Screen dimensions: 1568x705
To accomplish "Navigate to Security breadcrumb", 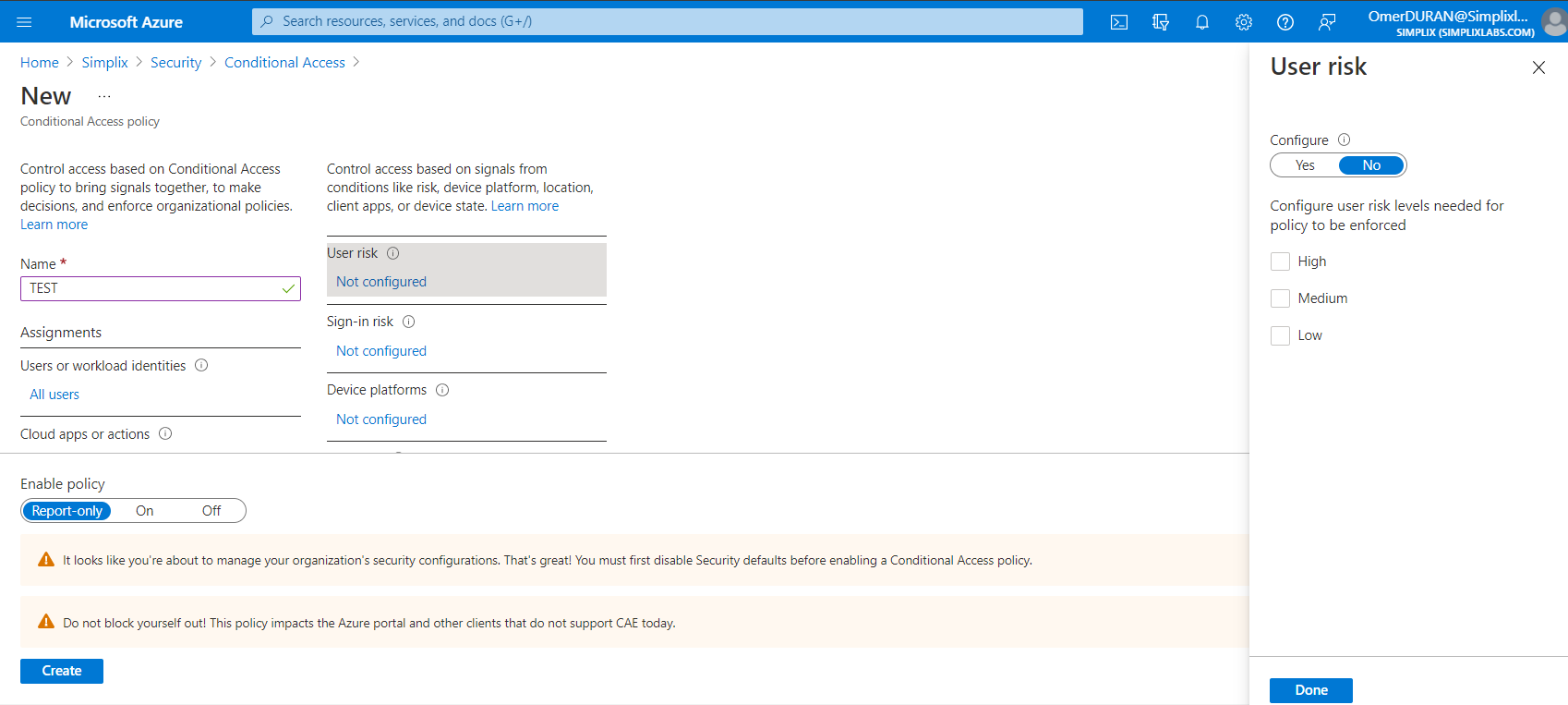I will point(175,62).
